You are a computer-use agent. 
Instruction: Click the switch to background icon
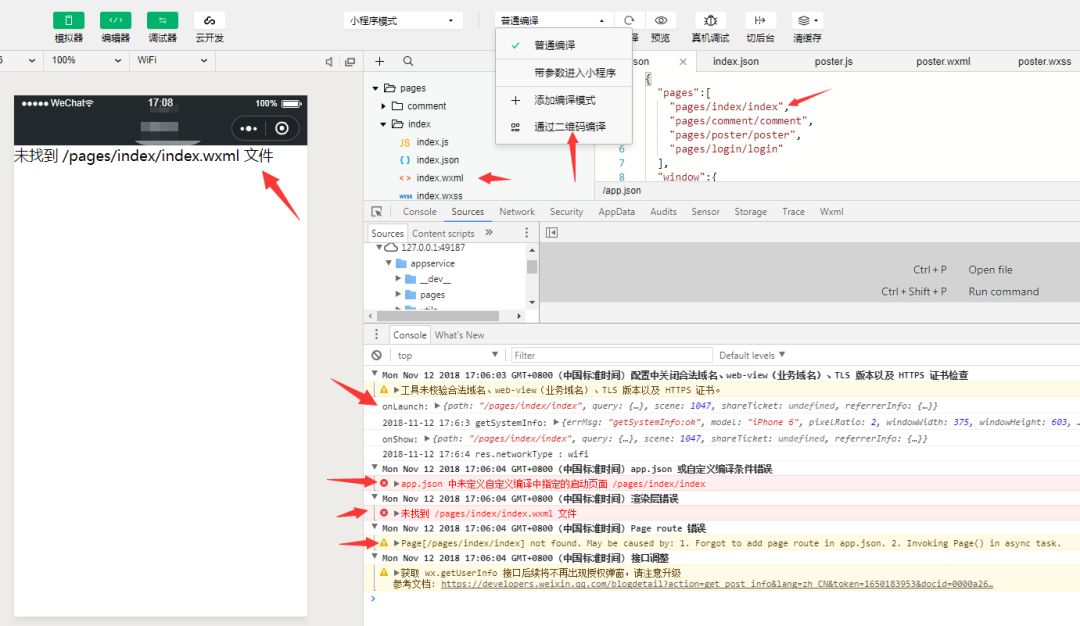pyautogui.click(x=760, y=21)
